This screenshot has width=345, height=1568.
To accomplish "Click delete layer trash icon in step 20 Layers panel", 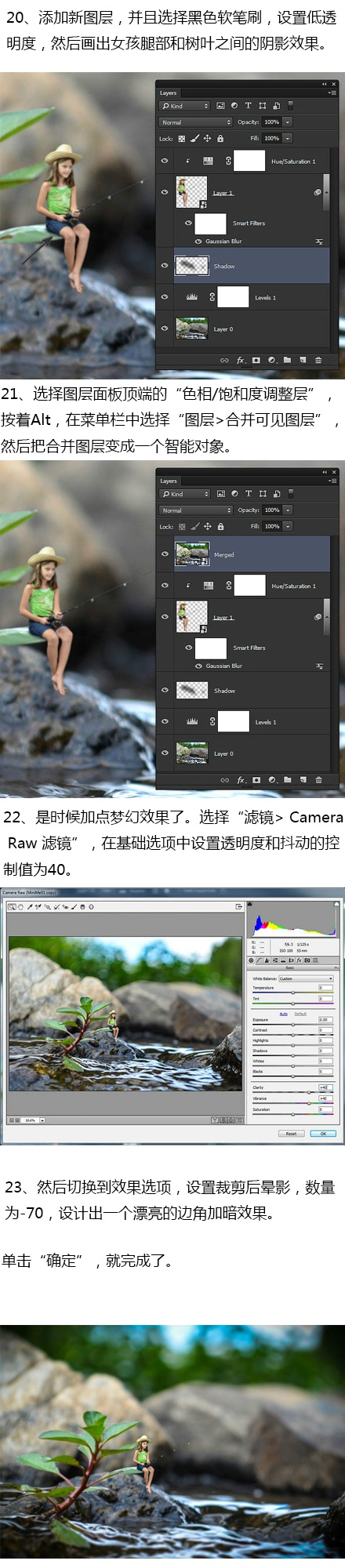I will pyautogui.click(x=318, y=361).
